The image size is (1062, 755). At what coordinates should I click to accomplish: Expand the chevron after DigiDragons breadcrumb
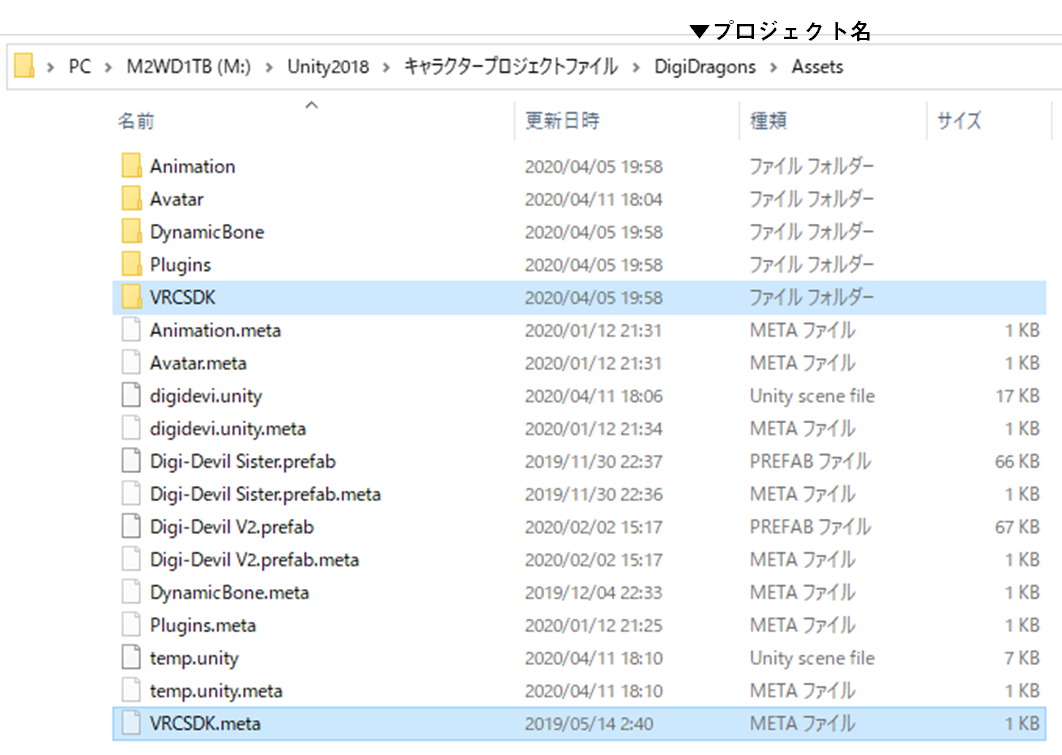pyautogui.click(x=773, y=67)
